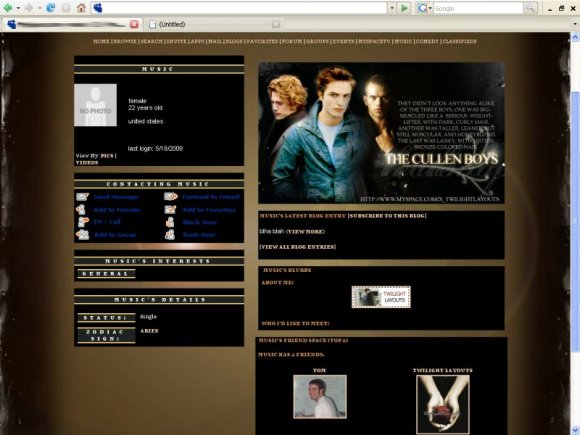Click the Tom friend name link
Image resolution: width=580 pixels, height=435 pixels.
coord(320,370)
